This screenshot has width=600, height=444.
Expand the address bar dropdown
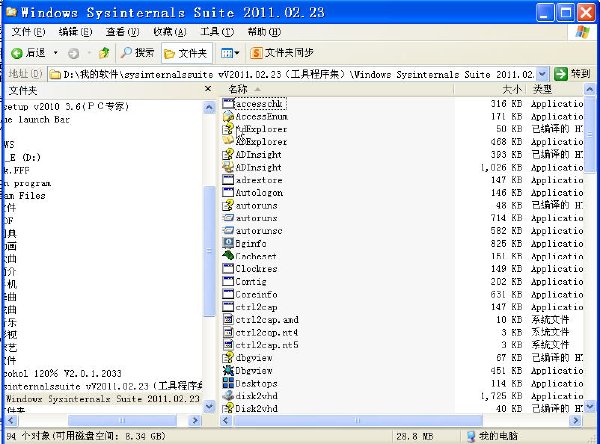coord(542,74)
